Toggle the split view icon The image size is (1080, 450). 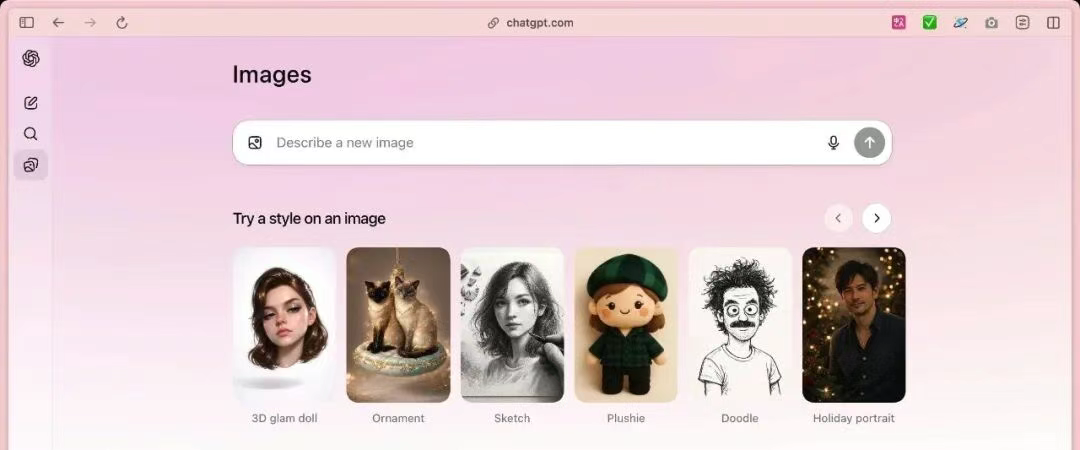(x=1053, y=23)
